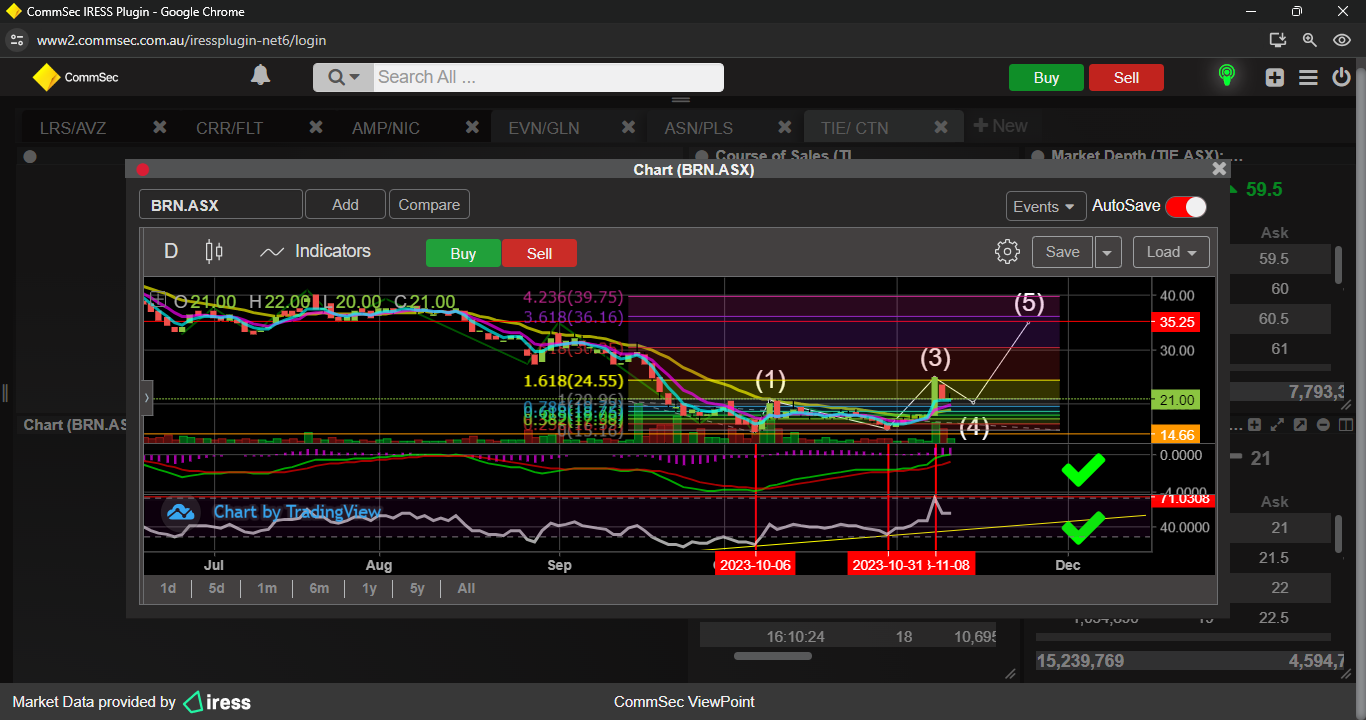Image resolution: width=1366 pixels, height=720 pixels.
Task: Expand the arrow next to Save
Action: (x=1107, y=252)
